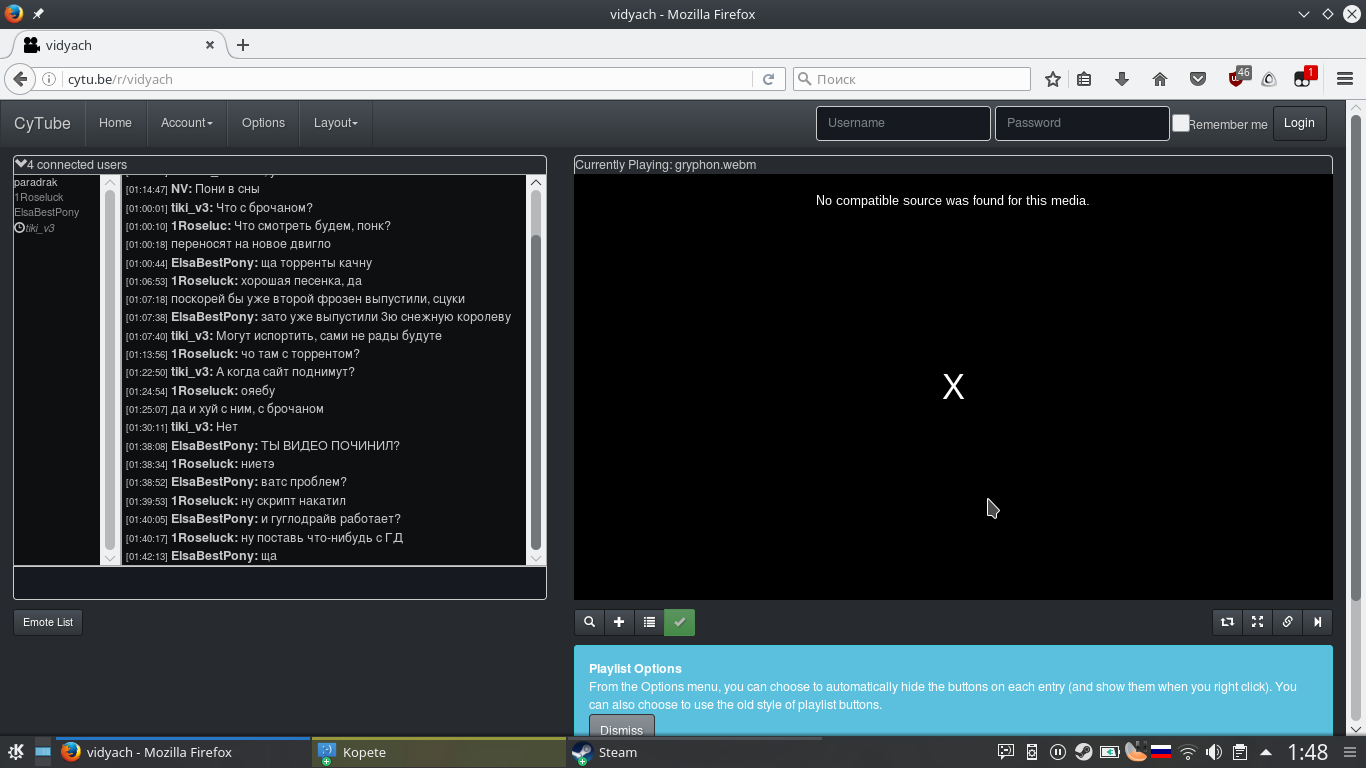Close the vidyach tab
The width and height of the screenshot is (1366, 768).
pyautogui.click(x=210, y=45)
